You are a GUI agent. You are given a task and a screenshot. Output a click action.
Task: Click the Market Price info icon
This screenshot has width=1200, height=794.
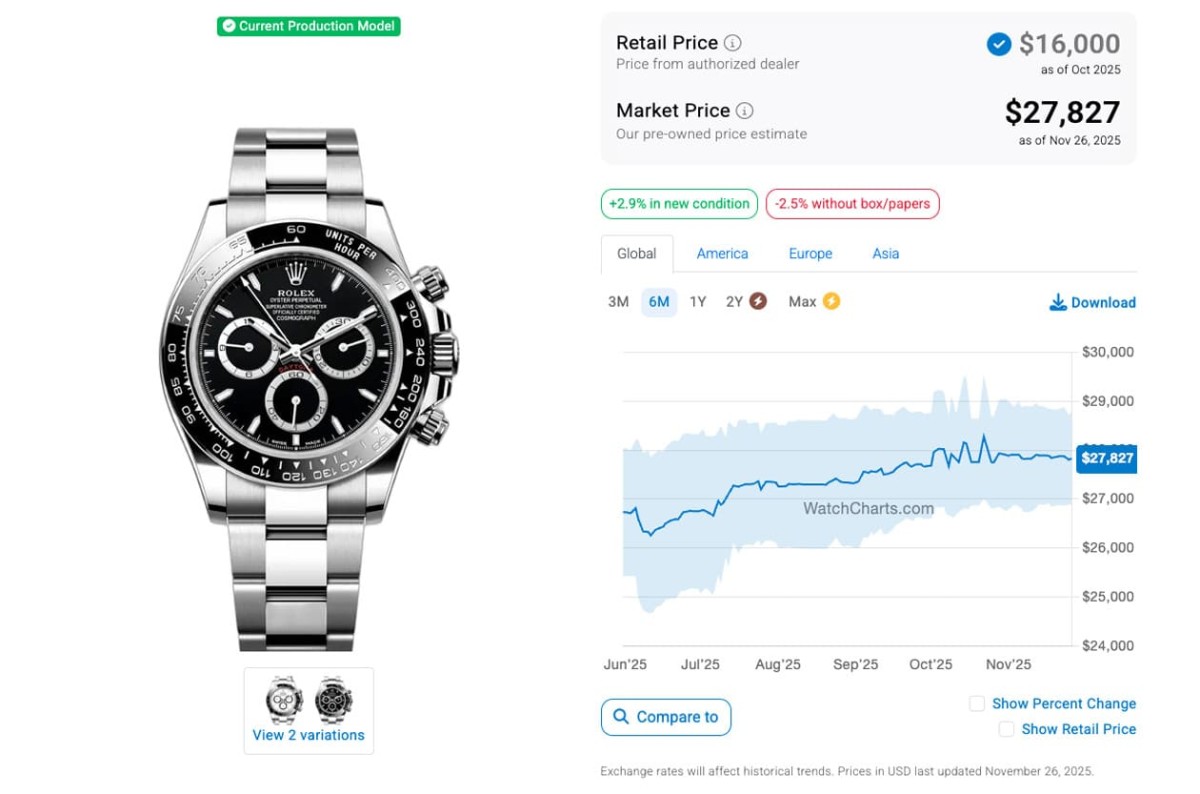pyautogui.click(x=745, y=111)
